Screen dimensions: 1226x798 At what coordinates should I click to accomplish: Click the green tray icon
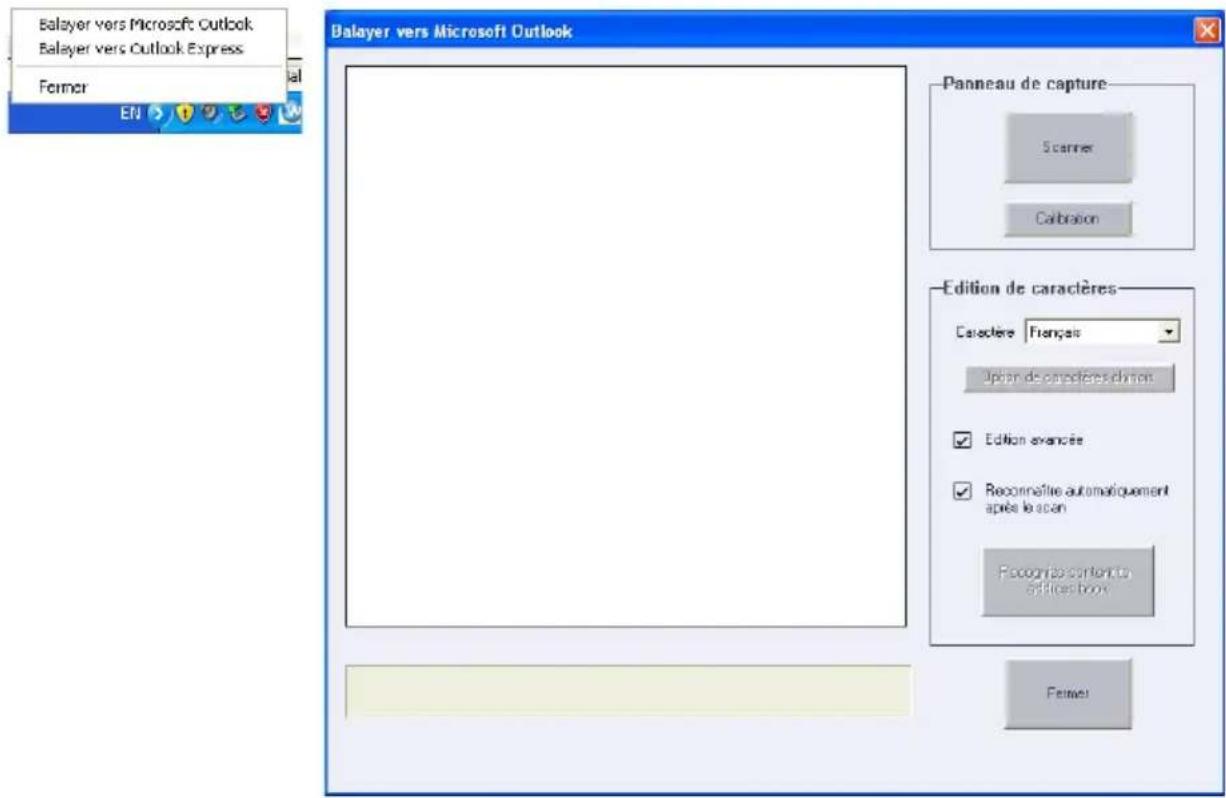click(237, 115)
